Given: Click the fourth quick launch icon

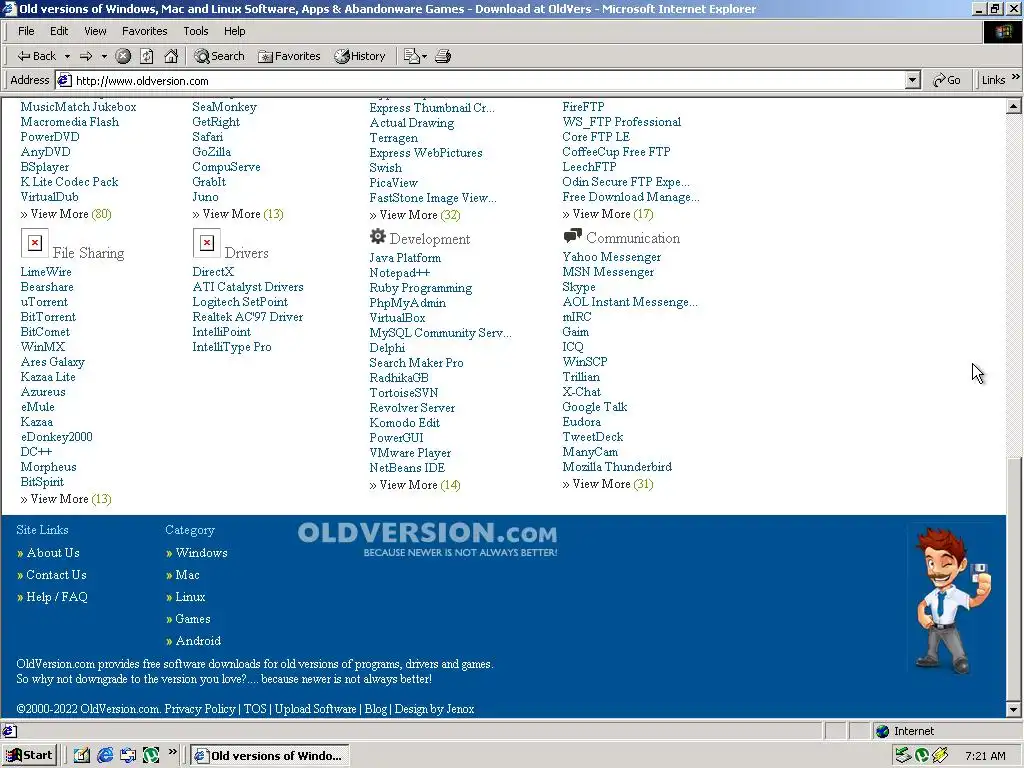Looking at the screenshot, I should (x=151, y=756).
